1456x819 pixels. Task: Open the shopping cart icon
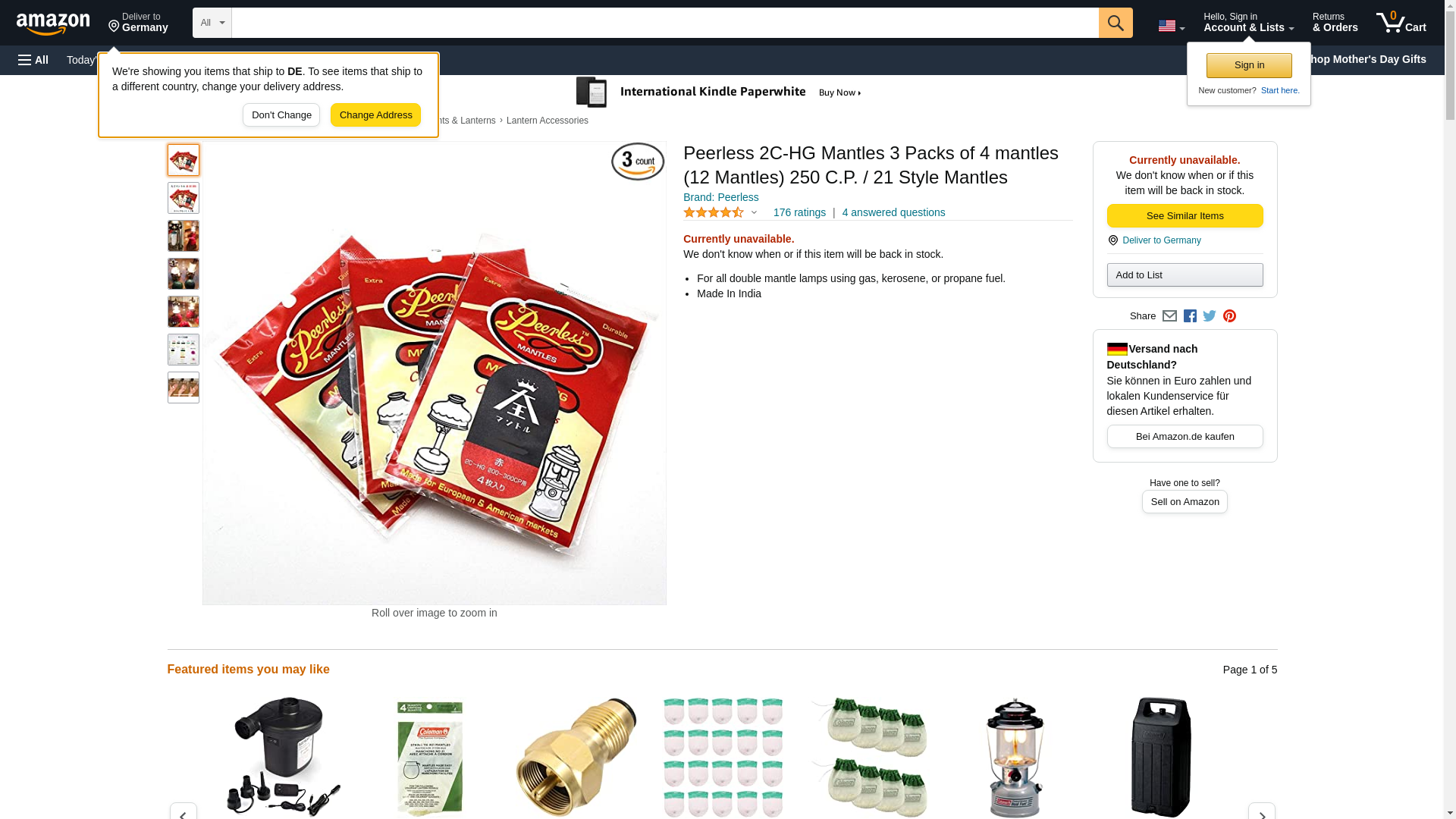click(1401, 23)
